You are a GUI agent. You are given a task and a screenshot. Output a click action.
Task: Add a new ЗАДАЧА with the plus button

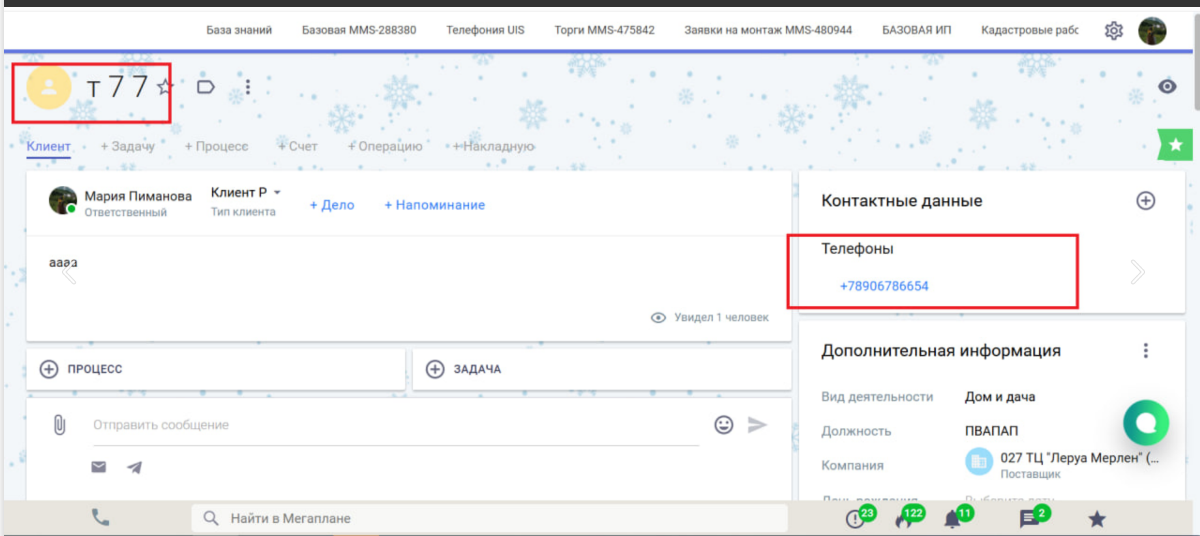point(435,369)
